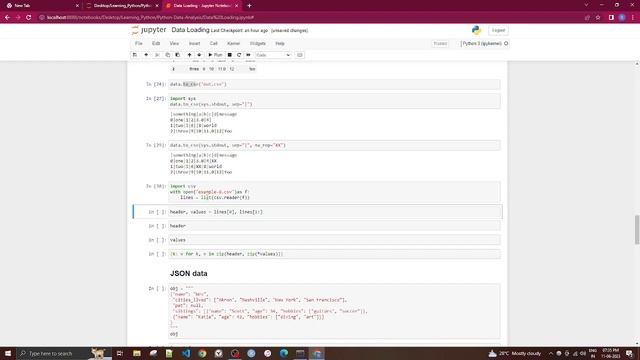Open the Help menu
This screenshot has height=360, width=640.
pos(280,43)
